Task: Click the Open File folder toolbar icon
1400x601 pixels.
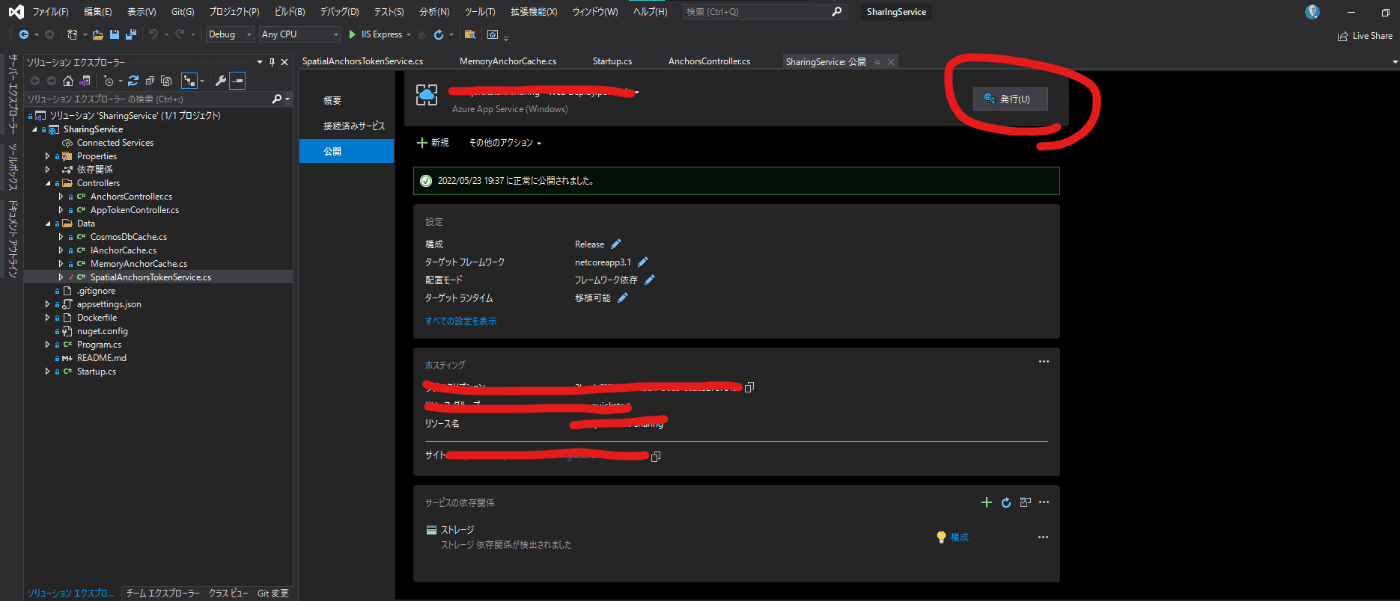Action: point(98,34)
